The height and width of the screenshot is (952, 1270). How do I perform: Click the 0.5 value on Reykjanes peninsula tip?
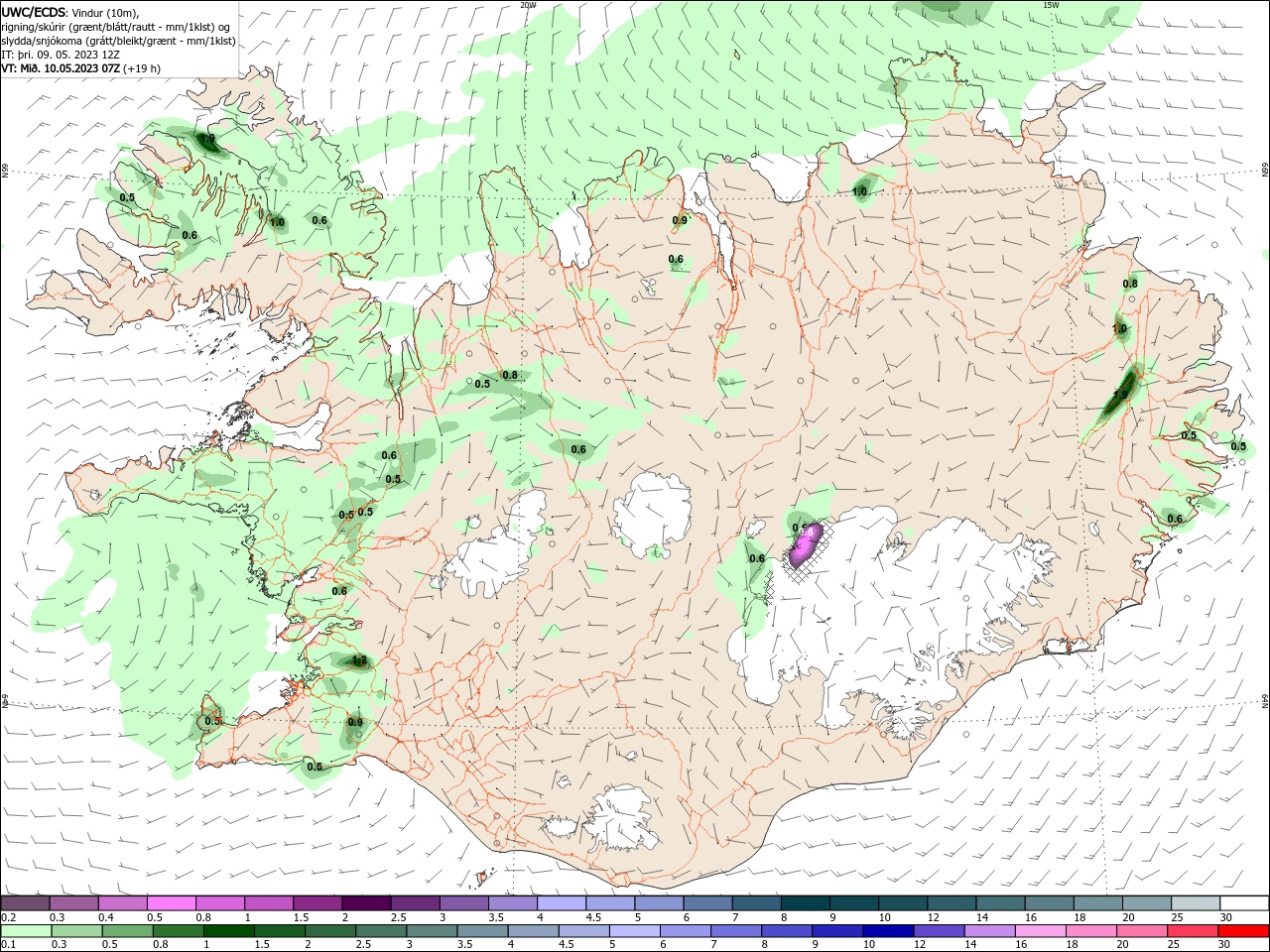coord(211,721)
